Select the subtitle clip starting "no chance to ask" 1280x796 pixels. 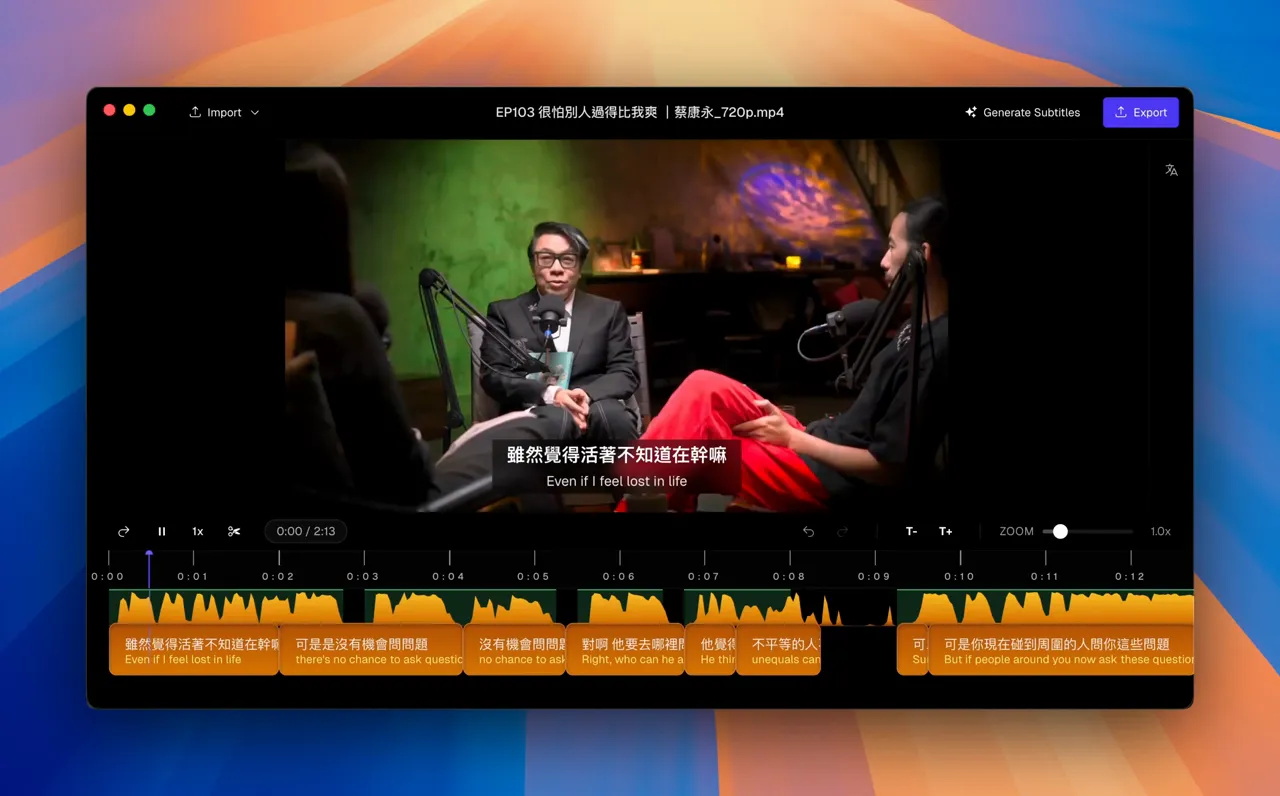point(515,650)
